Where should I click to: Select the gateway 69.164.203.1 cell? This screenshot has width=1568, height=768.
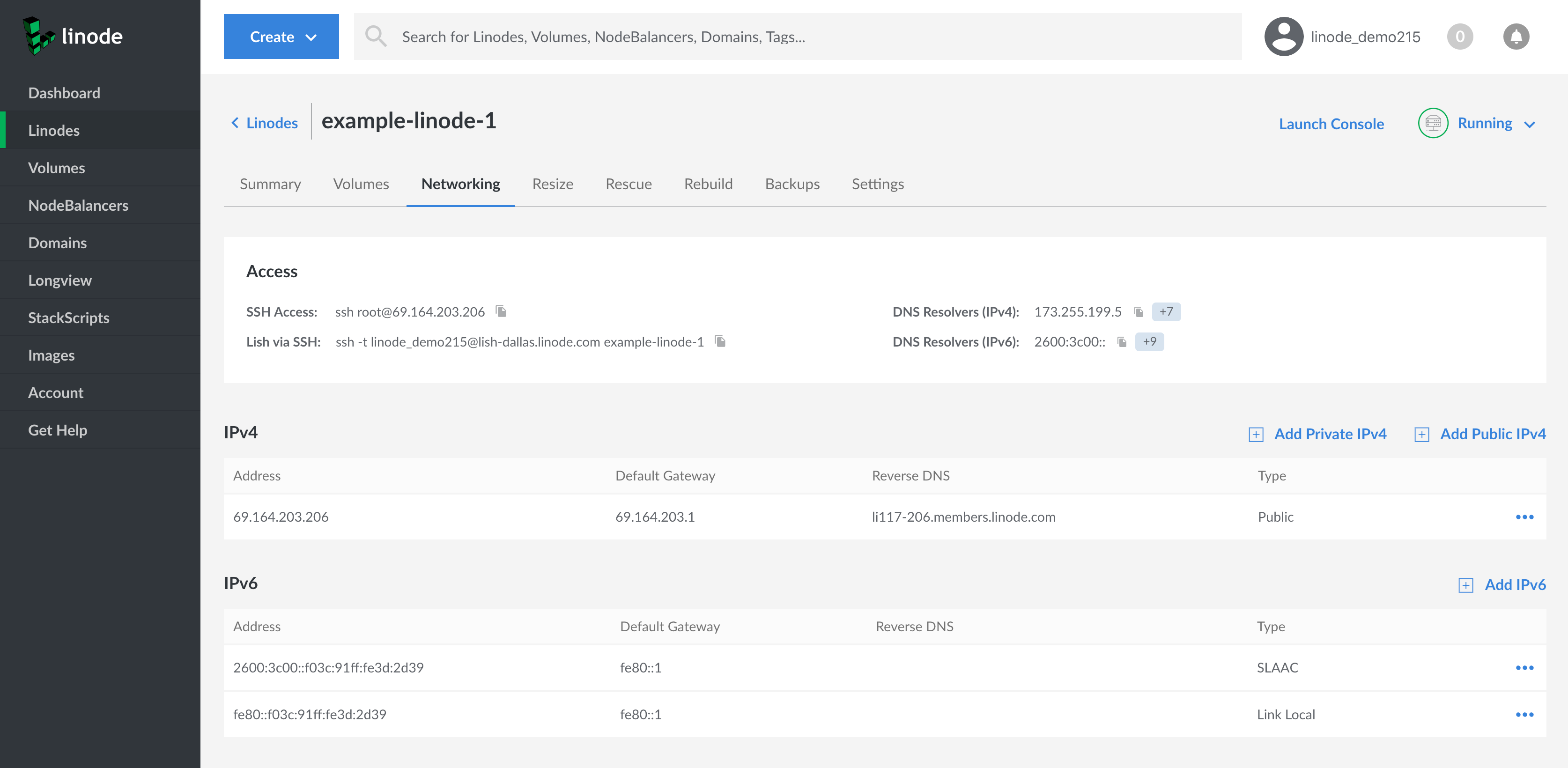(654, 517)
